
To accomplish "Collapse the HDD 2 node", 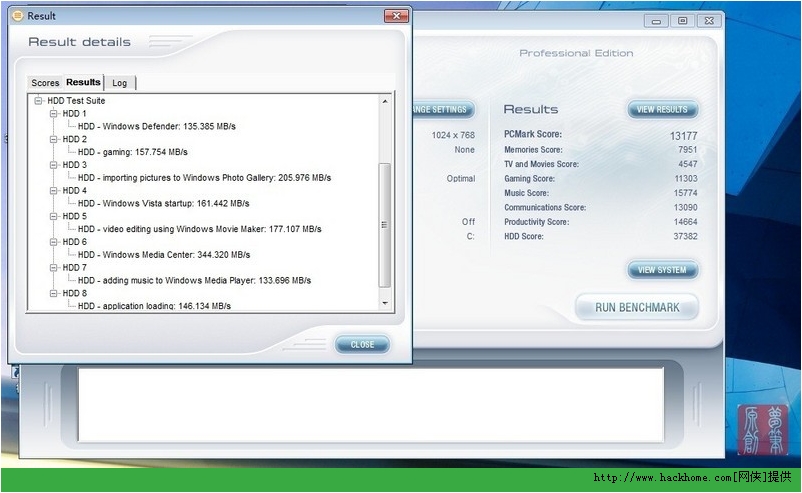I will [x=53, y=139].
